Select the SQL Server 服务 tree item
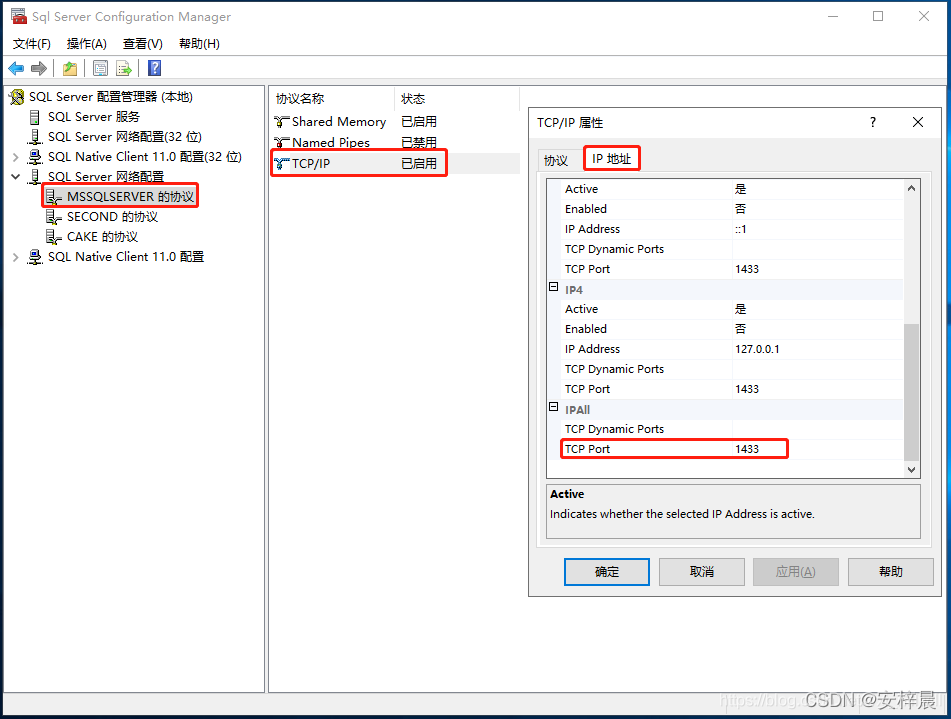 93,117
